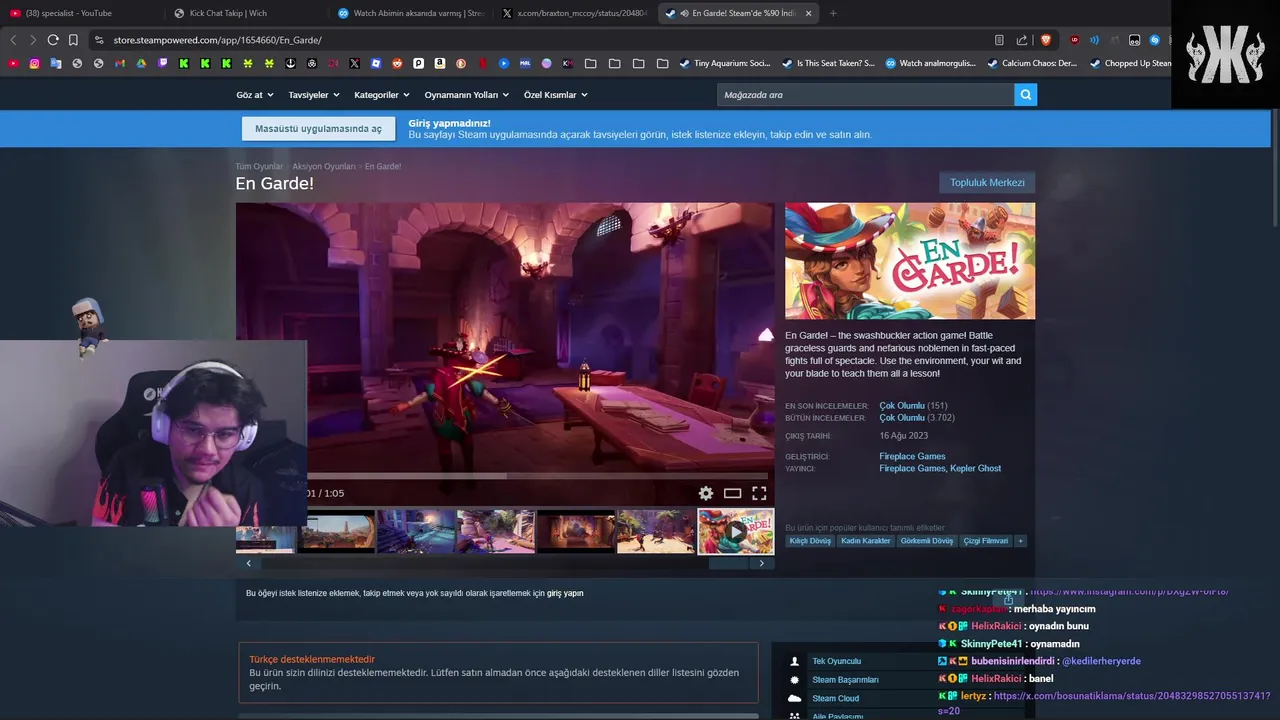Open Twitch bookmark icon
The height and width of the screenshot is (720, 1280).
(x=163, y=63)
